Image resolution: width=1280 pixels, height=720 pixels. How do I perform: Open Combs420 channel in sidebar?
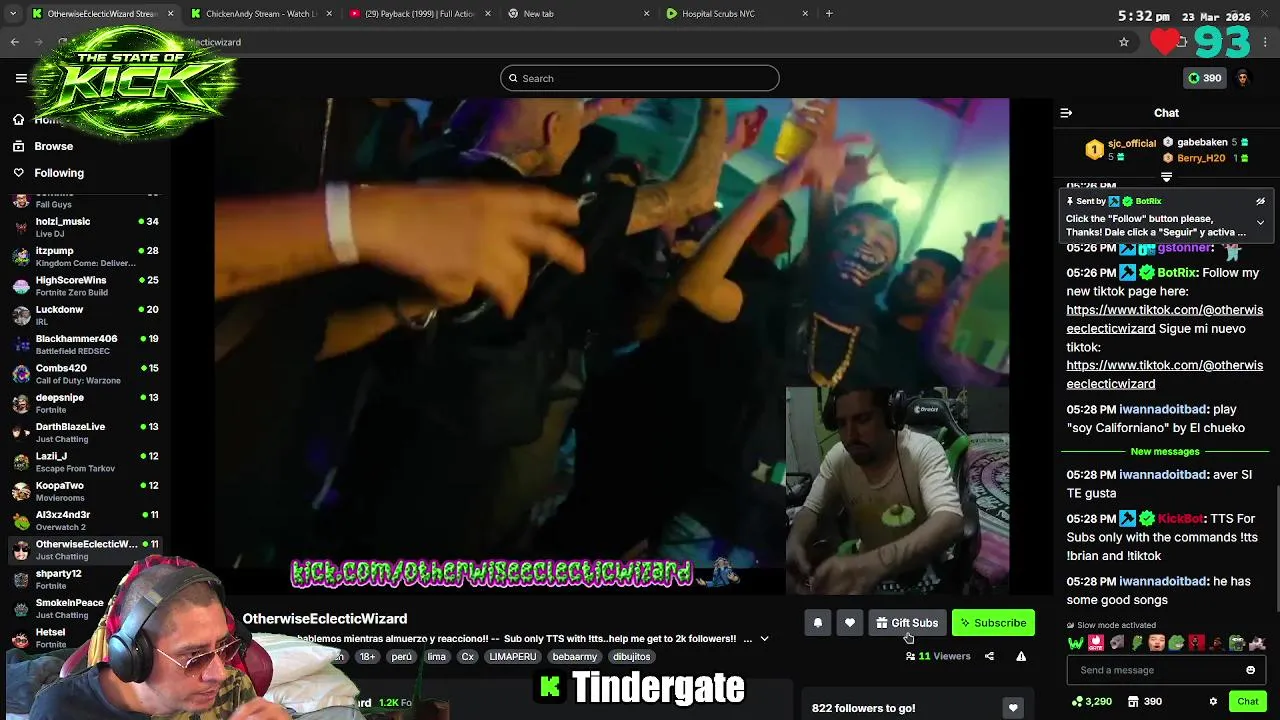84,374
